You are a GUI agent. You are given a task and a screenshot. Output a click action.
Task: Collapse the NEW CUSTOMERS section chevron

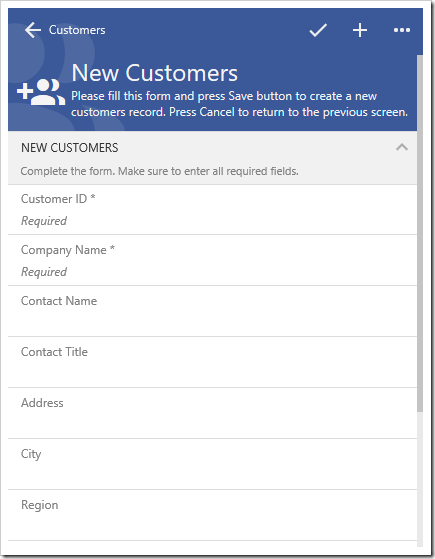pyautogui.click(x=402, y=147)
